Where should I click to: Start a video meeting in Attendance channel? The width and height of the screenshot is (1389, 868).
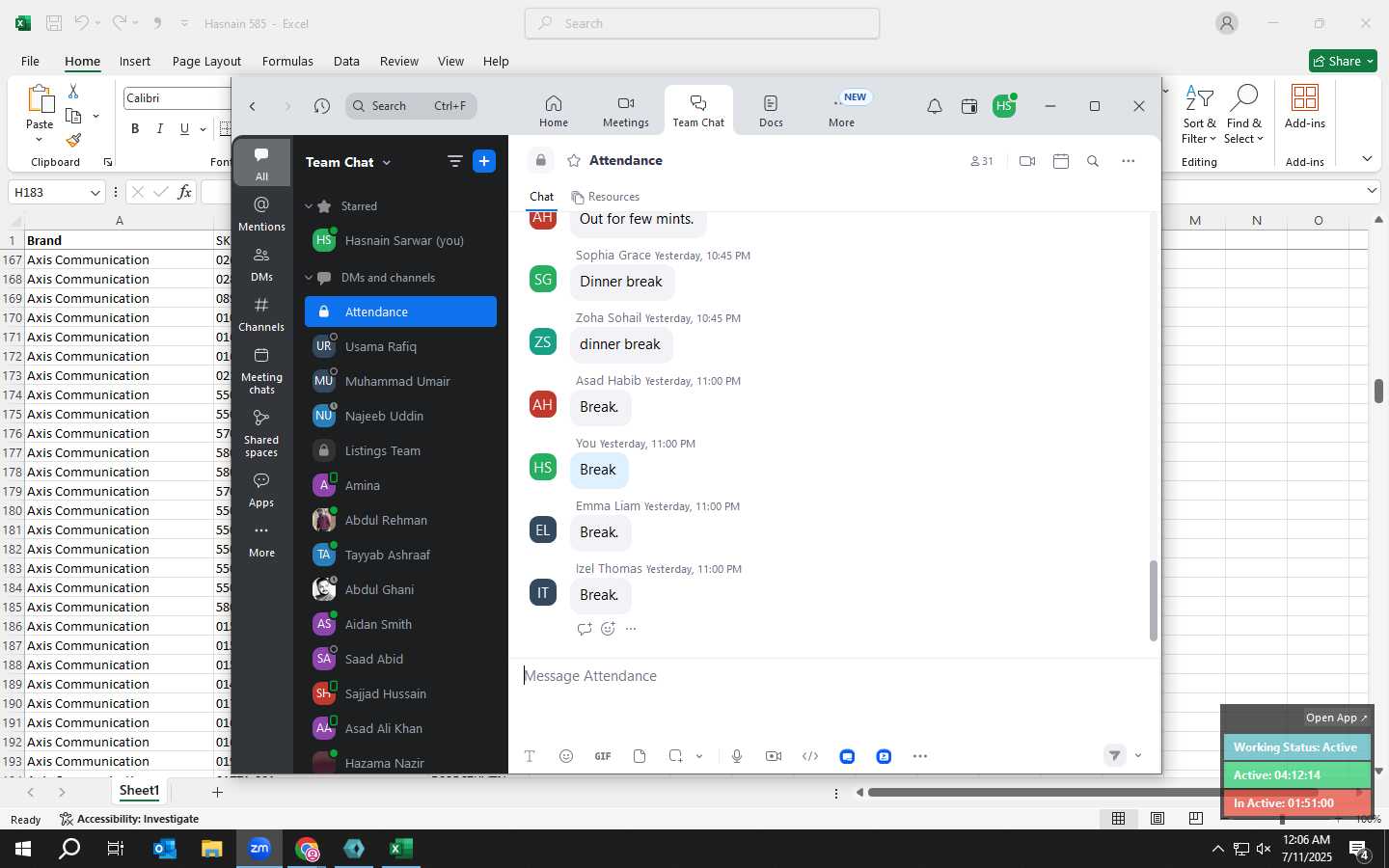(x=1027, y=161)
